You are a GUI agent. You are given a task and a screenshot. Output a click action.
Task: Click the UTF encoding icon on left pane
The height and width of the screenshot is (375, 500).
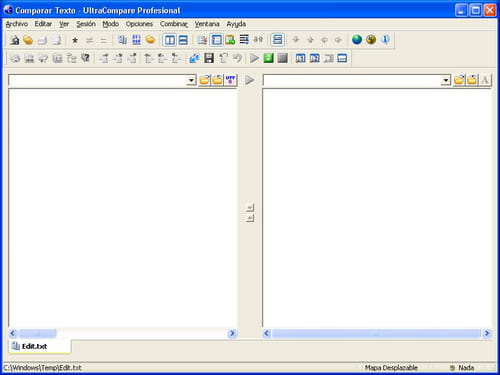[x=230, y=80]
